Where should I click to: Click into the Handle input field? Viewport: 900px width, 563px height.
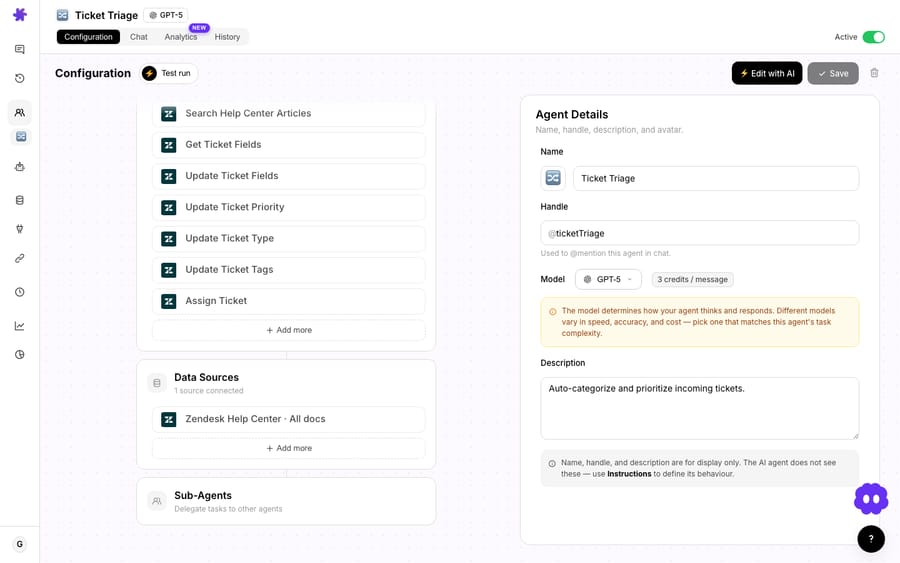pyautogui.click(x=700, y=233)
